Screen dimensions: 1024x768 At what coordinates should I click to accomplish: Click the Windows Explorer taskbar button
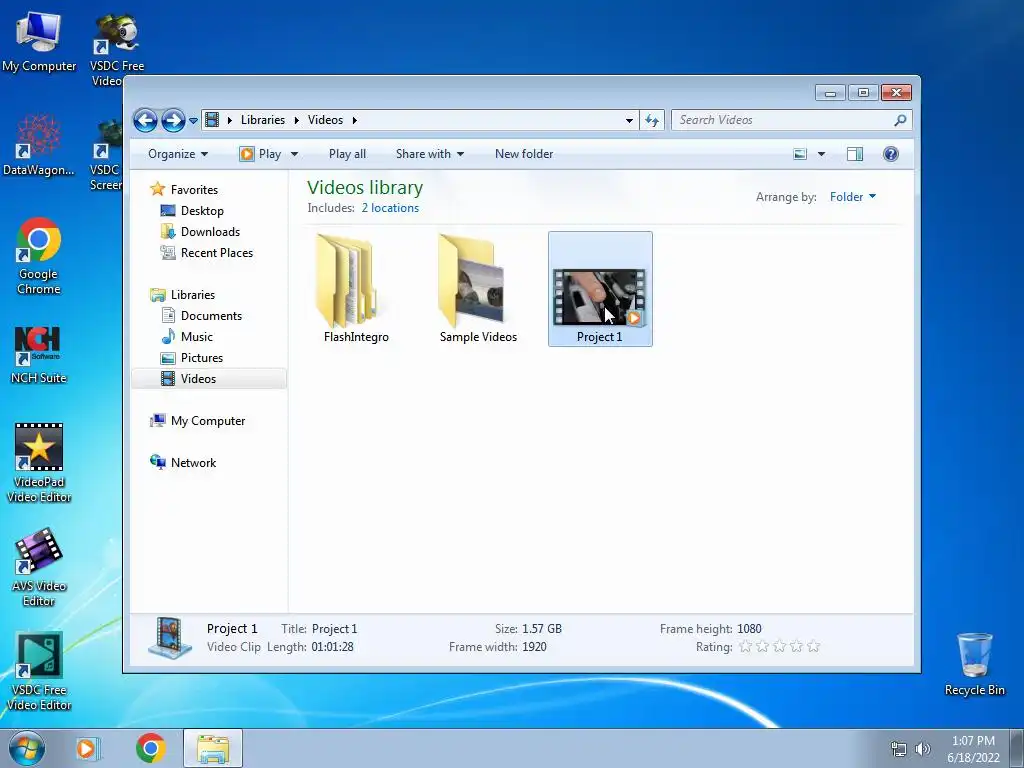pyautogui.click(x=213, y=748)
